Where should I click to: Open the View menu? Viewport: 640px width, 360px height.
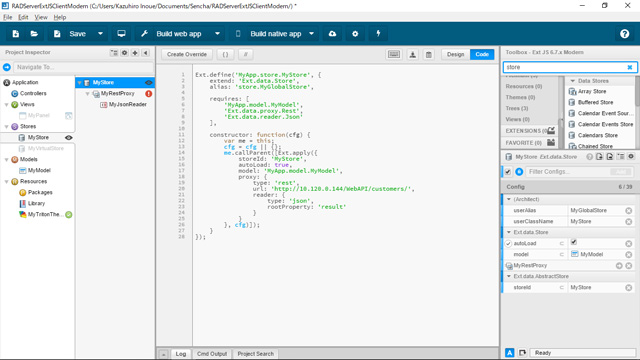coord(41,17)
